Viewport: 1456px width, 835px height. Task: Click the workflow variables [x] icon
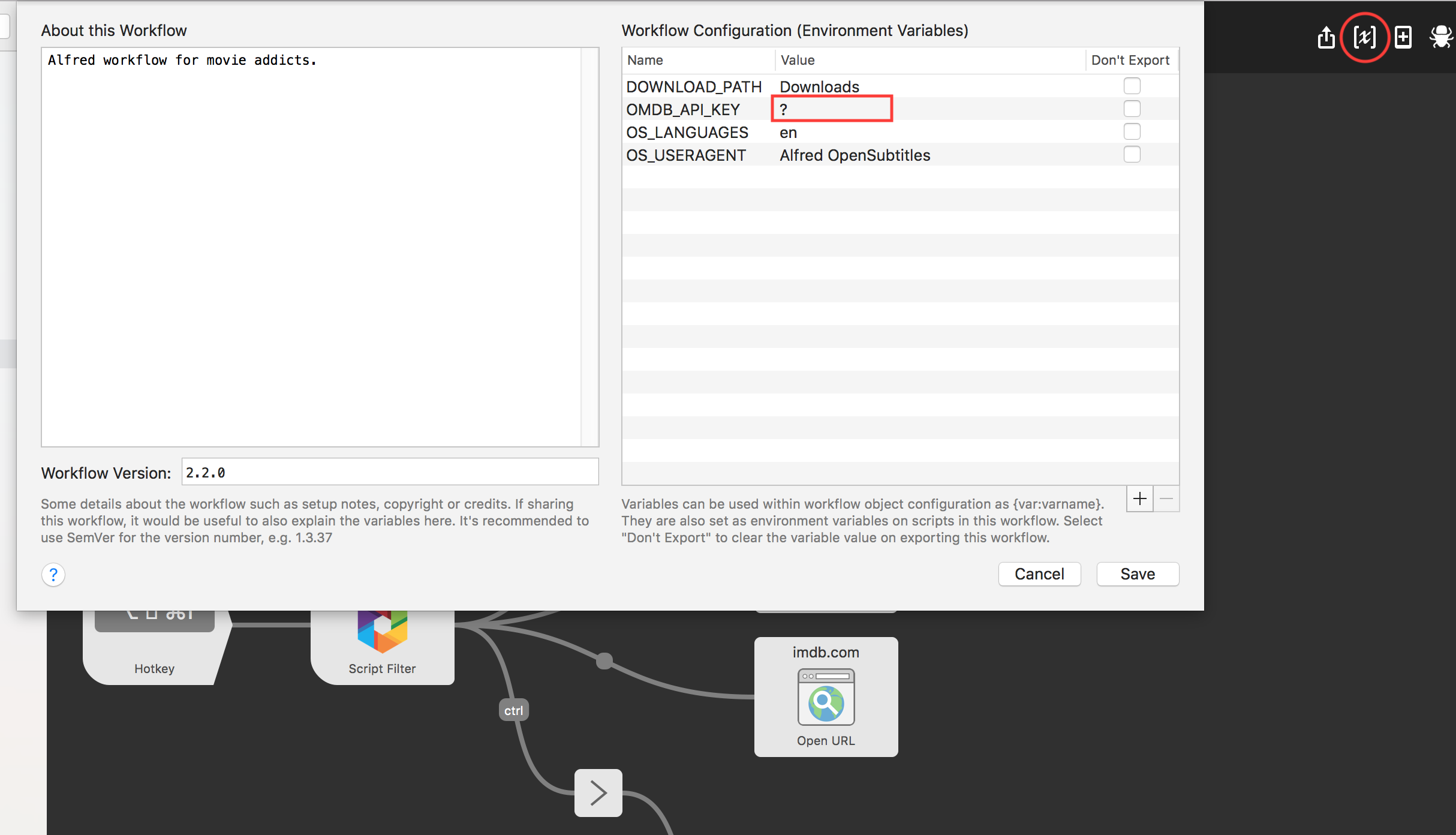coord(1364,37)
